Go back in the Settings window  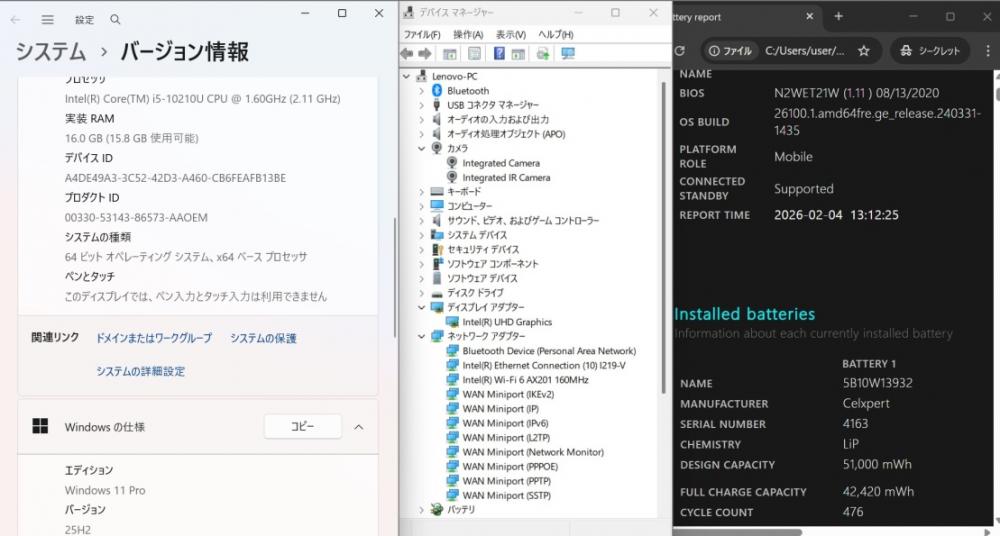coord(15,20)
